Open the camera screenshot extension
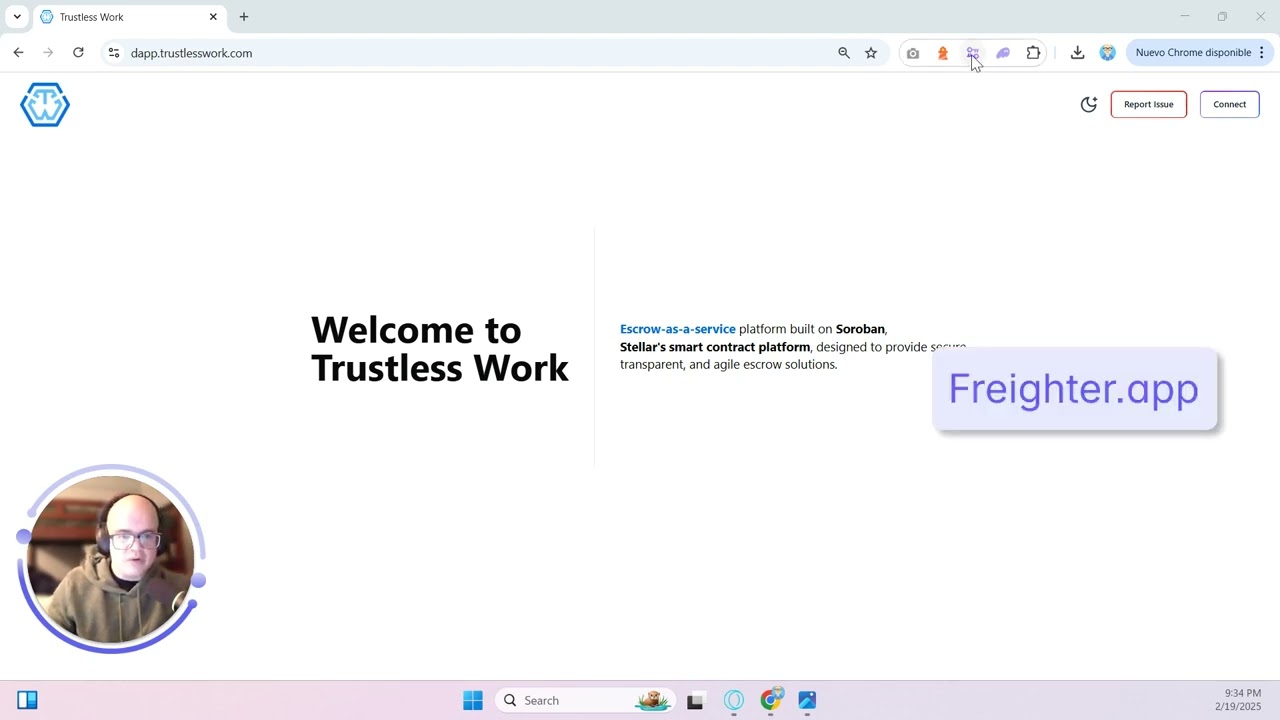1280x720 pixels. tap(913, 53)
